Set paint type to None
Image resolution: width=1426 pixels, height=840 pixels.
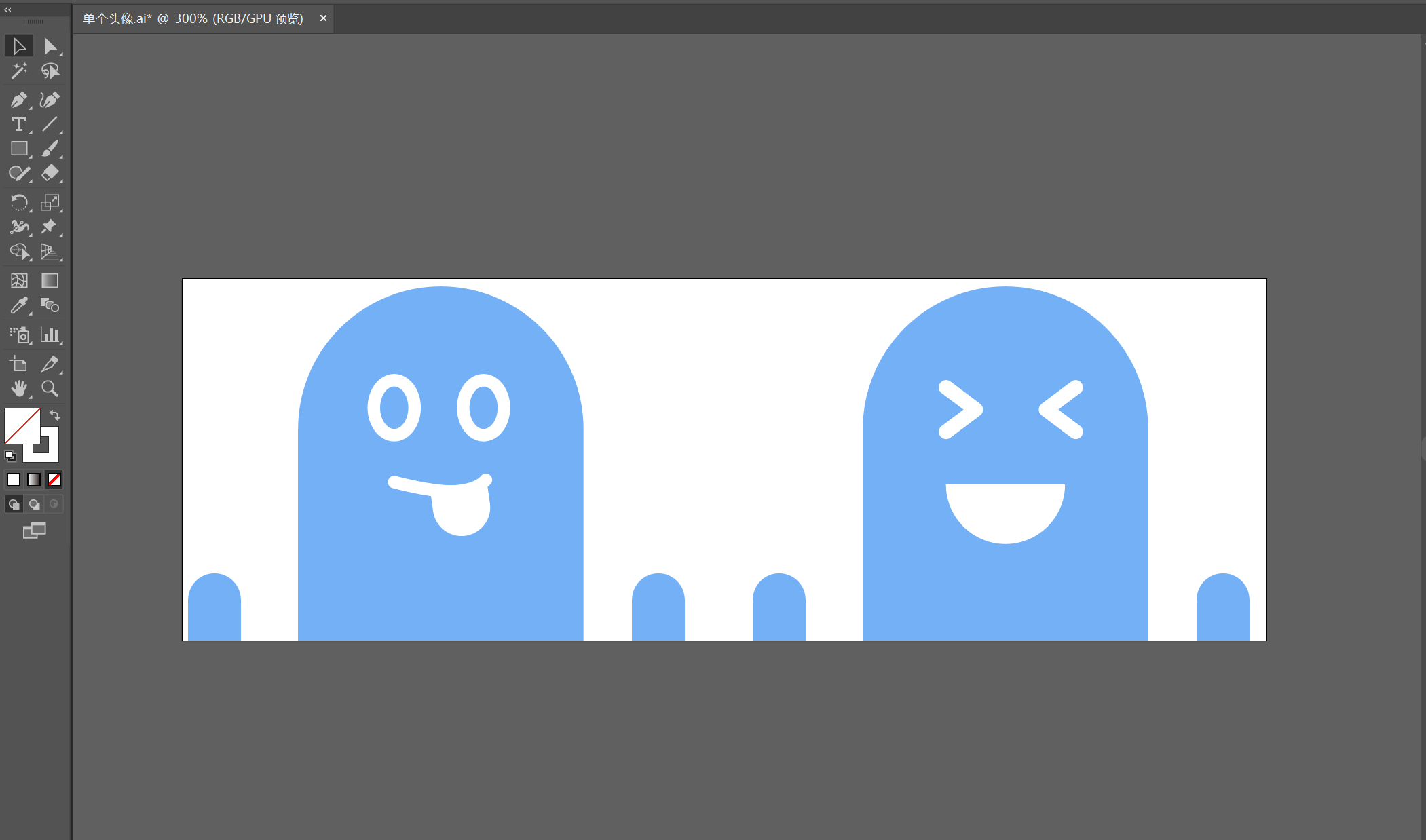coord(54,480)
